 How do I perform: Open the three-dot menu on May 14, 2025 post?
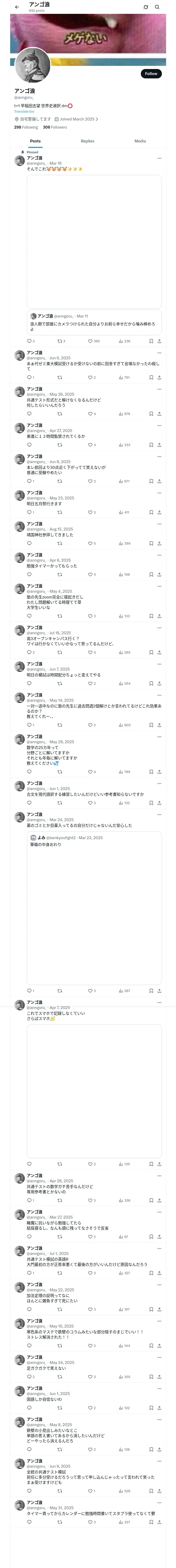(159, 695)
